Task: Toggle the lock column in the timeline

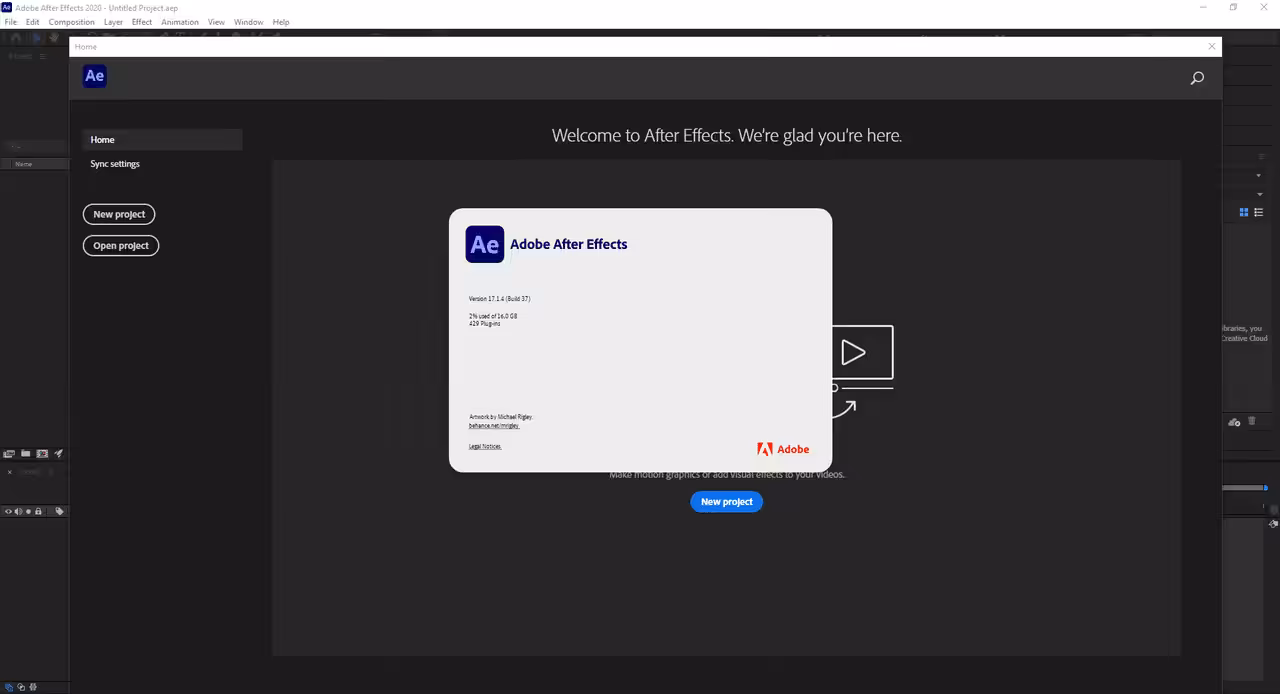Action: pyautogui.click(x=38, y=511)
